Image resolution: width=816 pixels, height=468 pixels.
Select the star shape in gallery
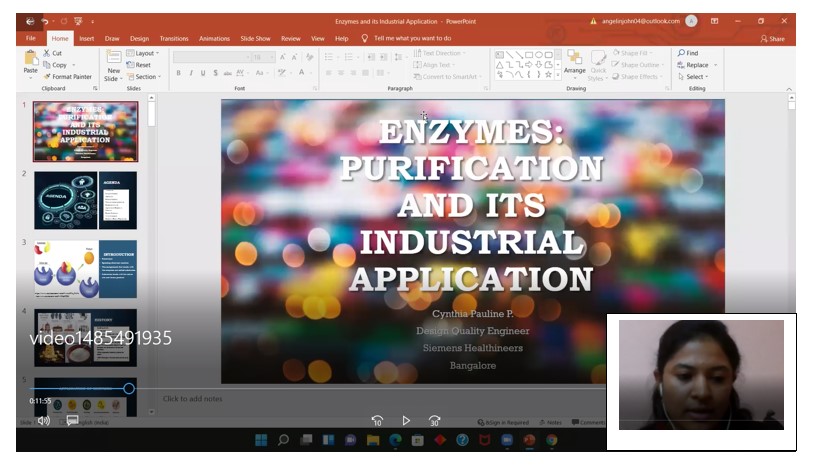pos(548,74)
